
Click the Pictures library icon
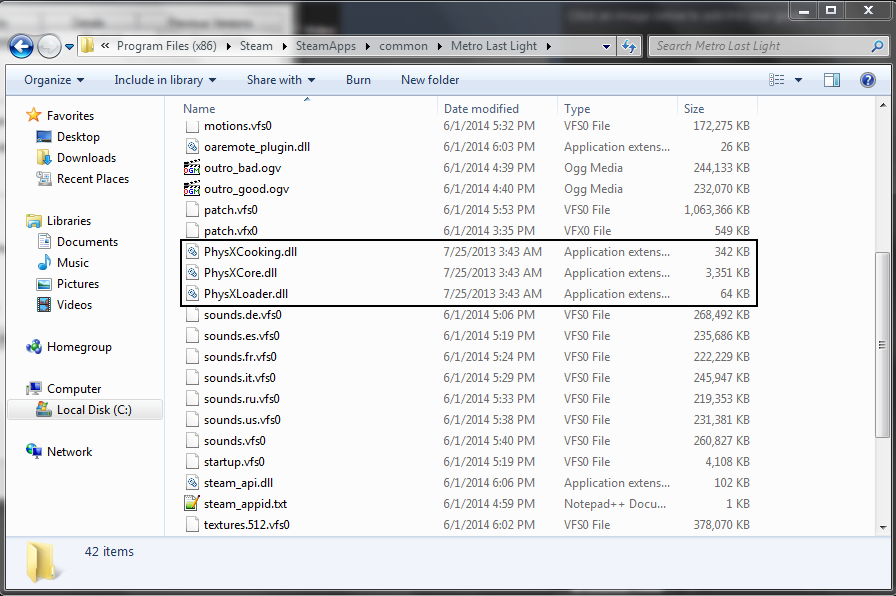tap(44, 284)
